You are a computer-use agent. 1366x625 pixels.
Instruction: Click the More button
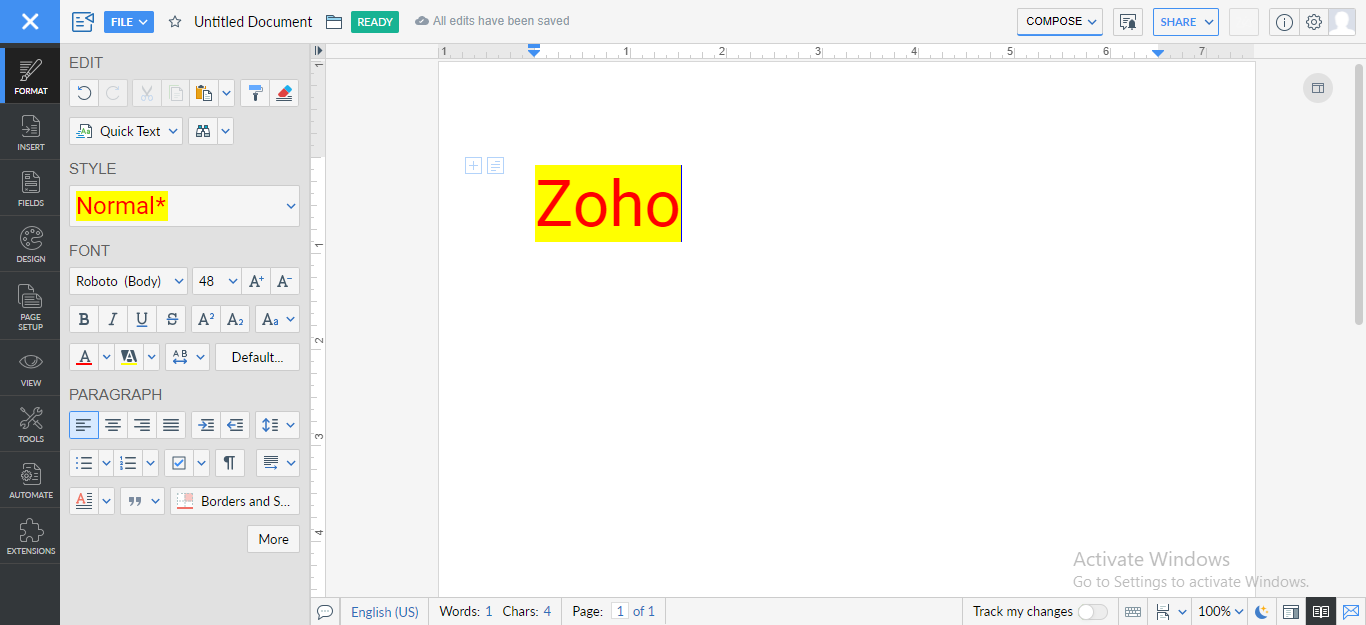coord(273,538)
